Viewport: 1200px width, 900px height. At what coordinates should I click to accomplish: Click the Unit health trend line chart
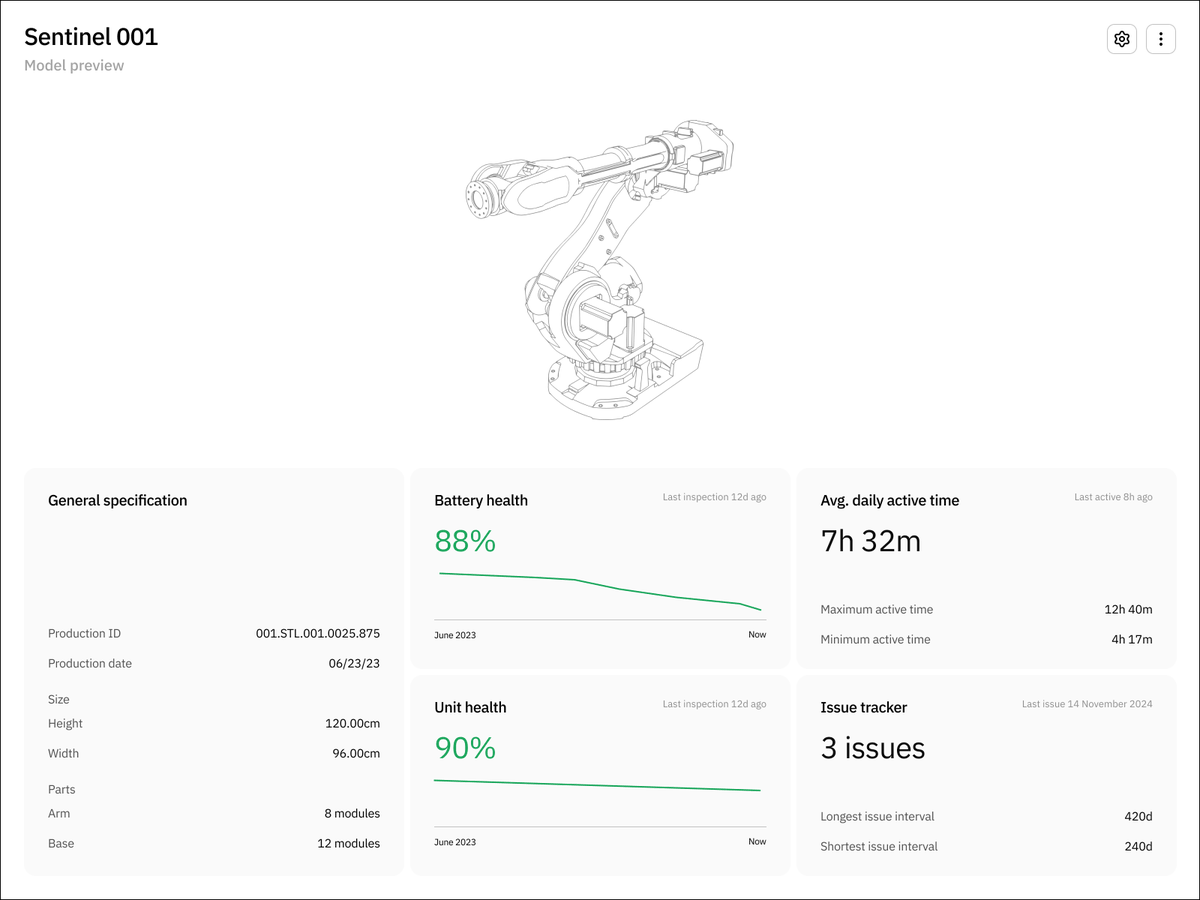(x=600, y=786)
